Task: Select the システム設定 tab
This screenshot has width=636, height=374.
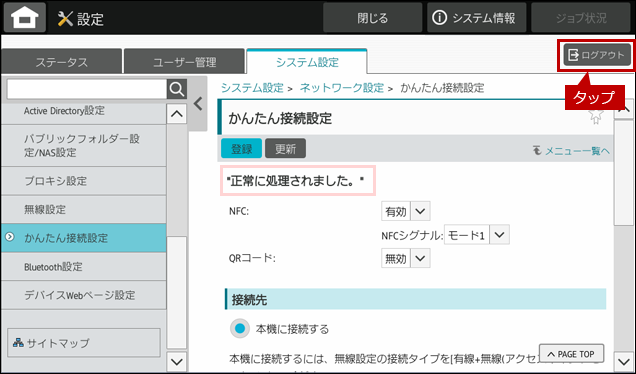Action: [x=307, y=62]
